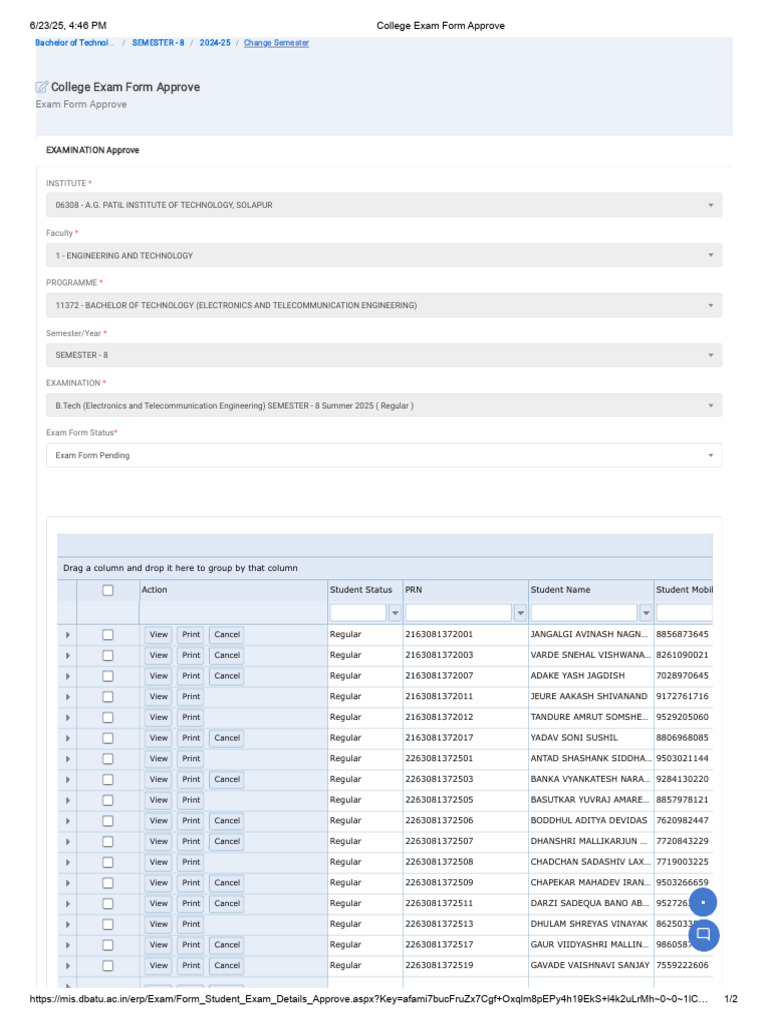The width and height of the screenshot is (768, 1024).
Task: Click SEMESTER - 8 breadcrumb
Action: click(x=158, y=42)
